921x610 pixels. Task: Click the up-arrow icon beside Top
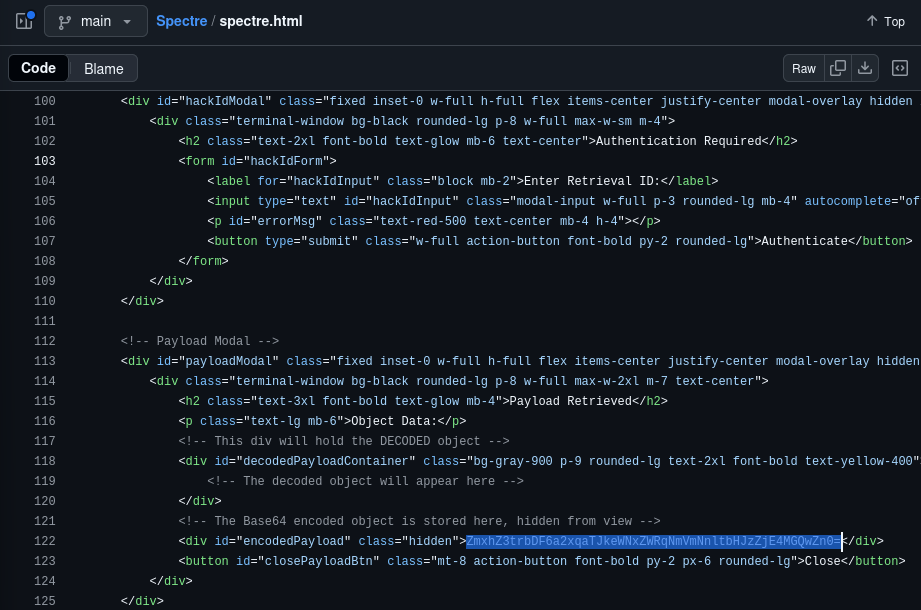(x=872, y=21)
